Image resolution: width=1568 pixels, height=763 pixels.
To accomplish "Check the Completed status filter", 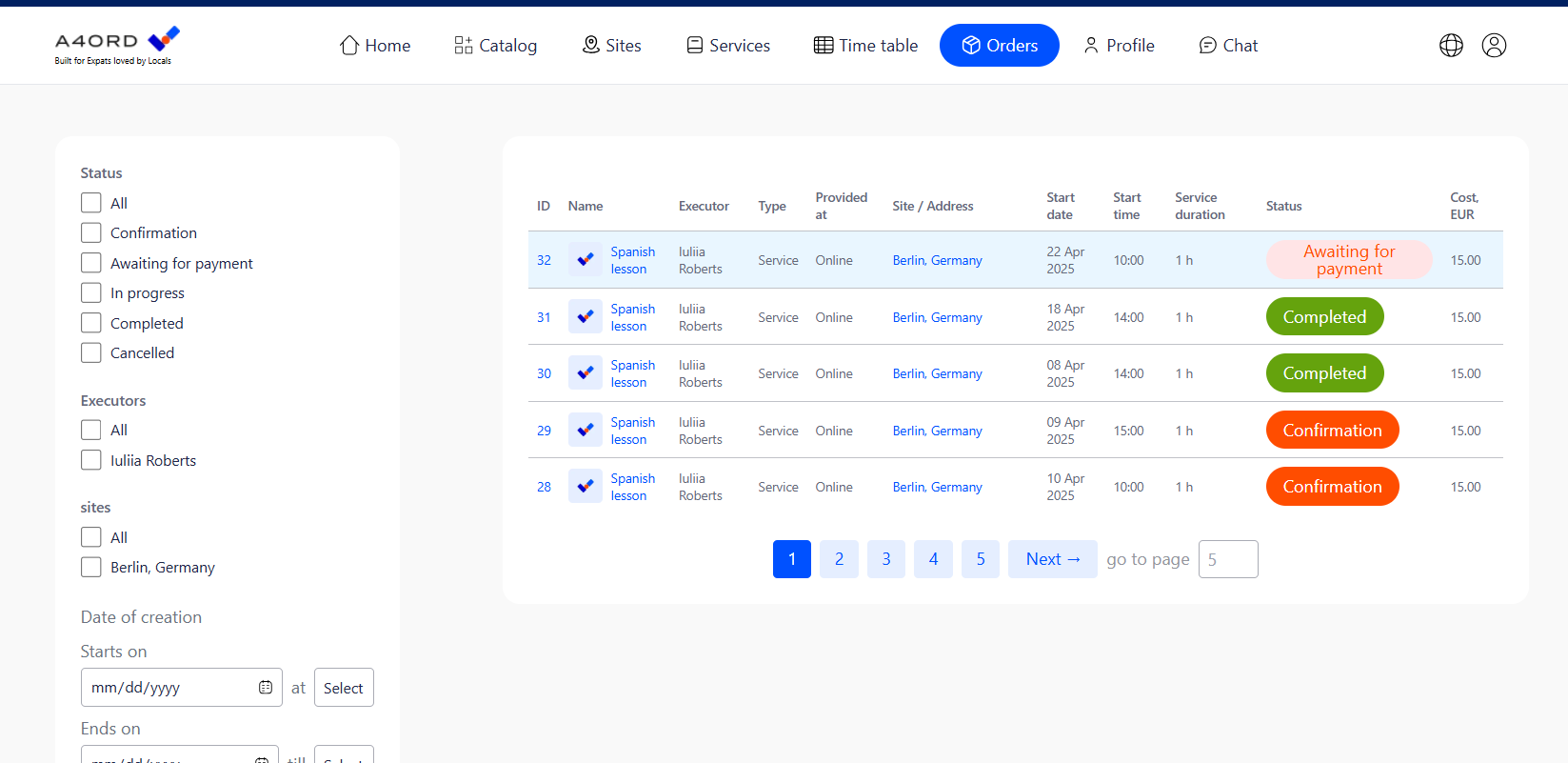I will pyautogui.click(x=91, y=323).
